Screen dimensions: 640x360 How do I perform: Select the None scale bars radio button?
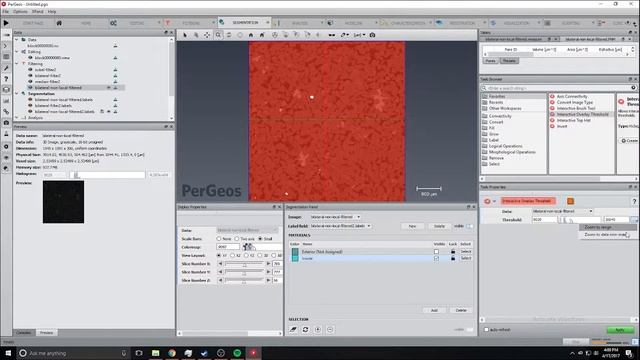pos(219,239)
